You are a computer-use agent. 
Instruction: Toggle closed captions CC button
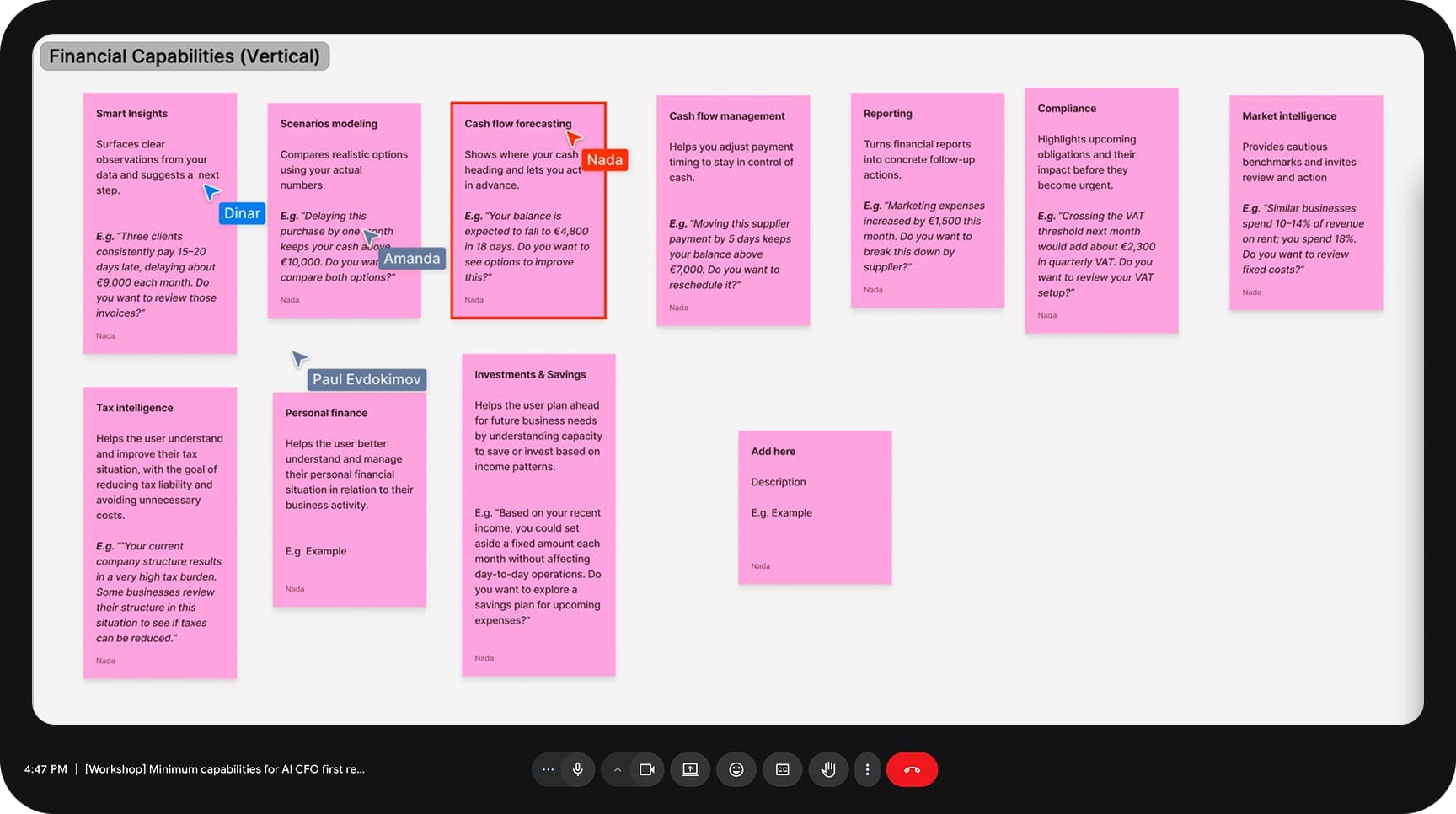pyautogui.click(x=783, y=769)
